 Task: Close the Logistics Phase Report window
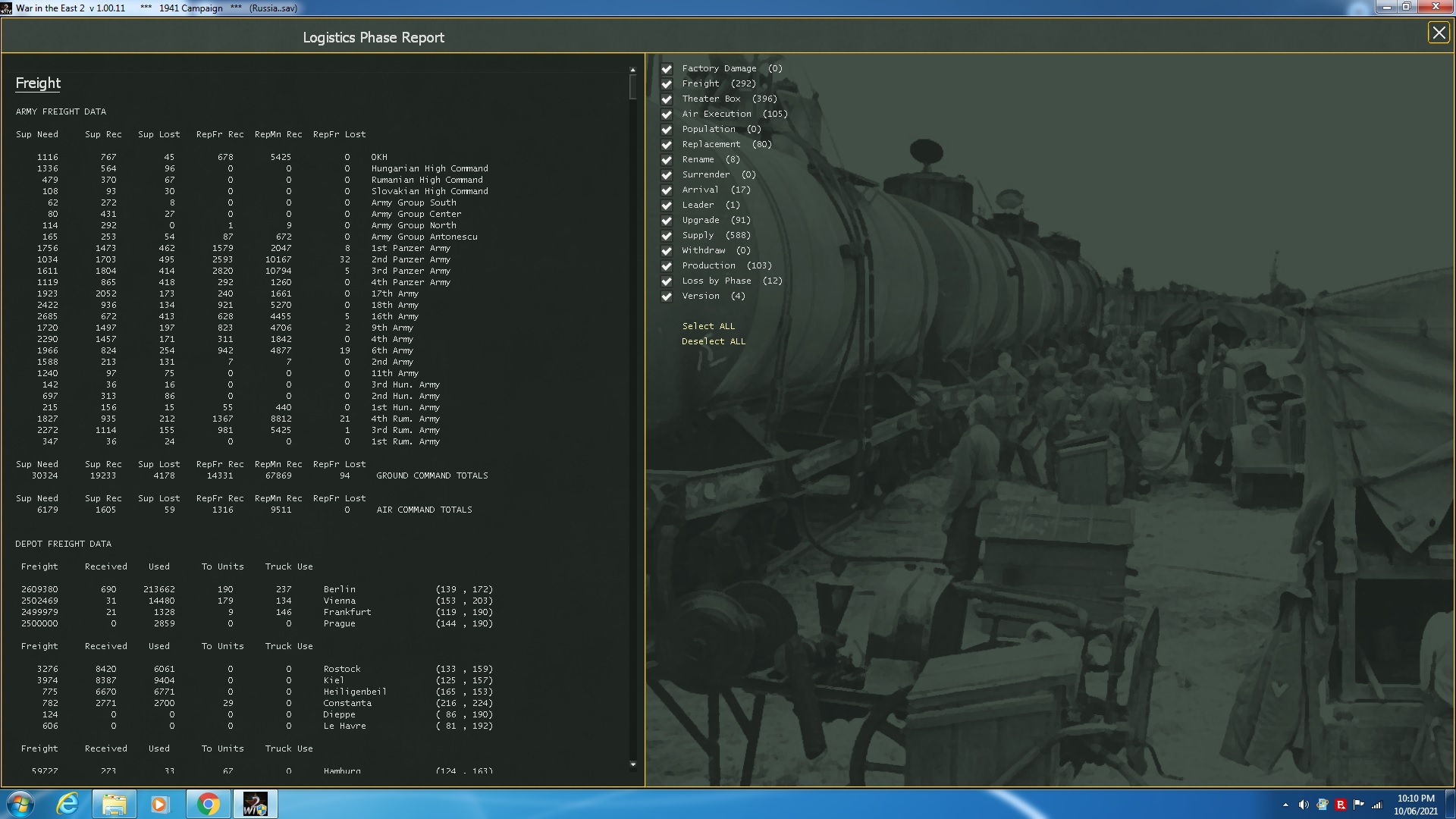[x=1439, y=33]
